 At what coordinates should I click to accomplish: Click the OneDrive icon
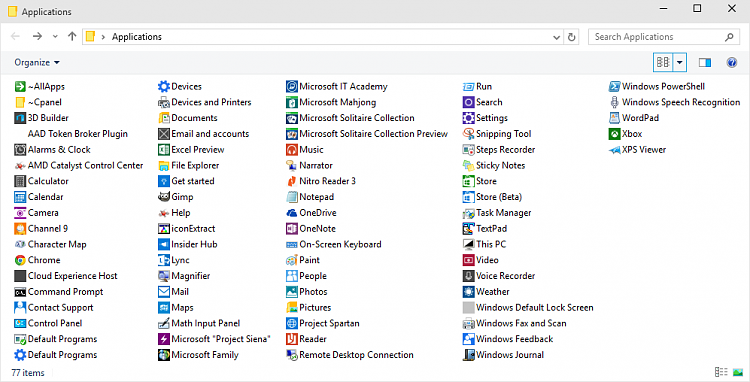tap(292, 213)
